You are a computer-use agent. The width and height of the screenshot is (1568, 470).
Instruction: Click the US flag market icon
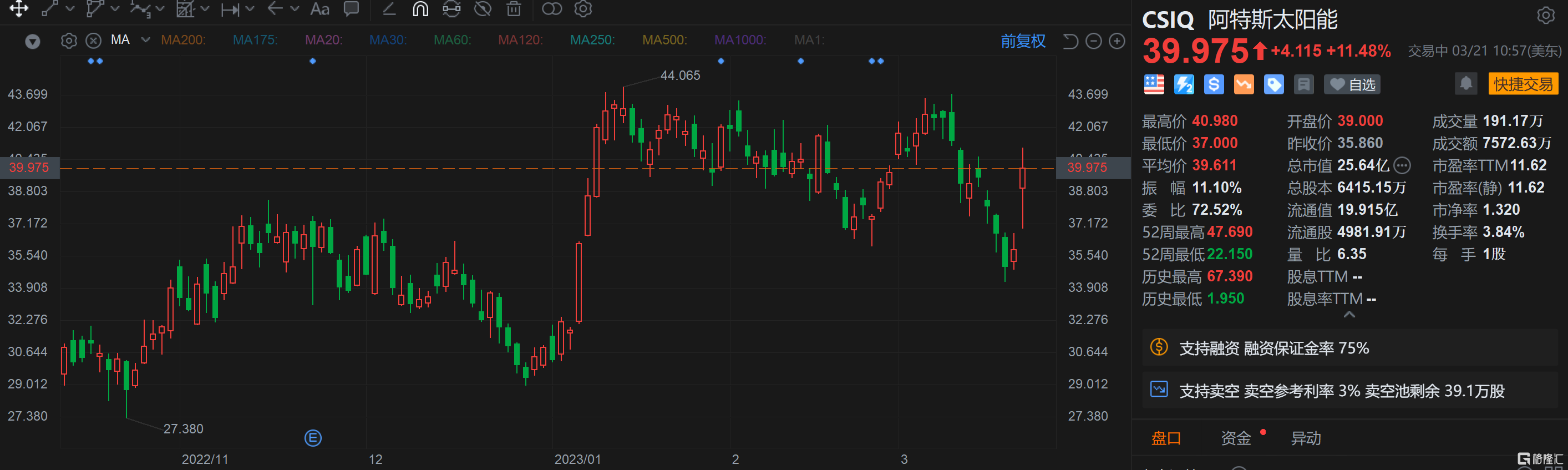tap(1154, 85)
